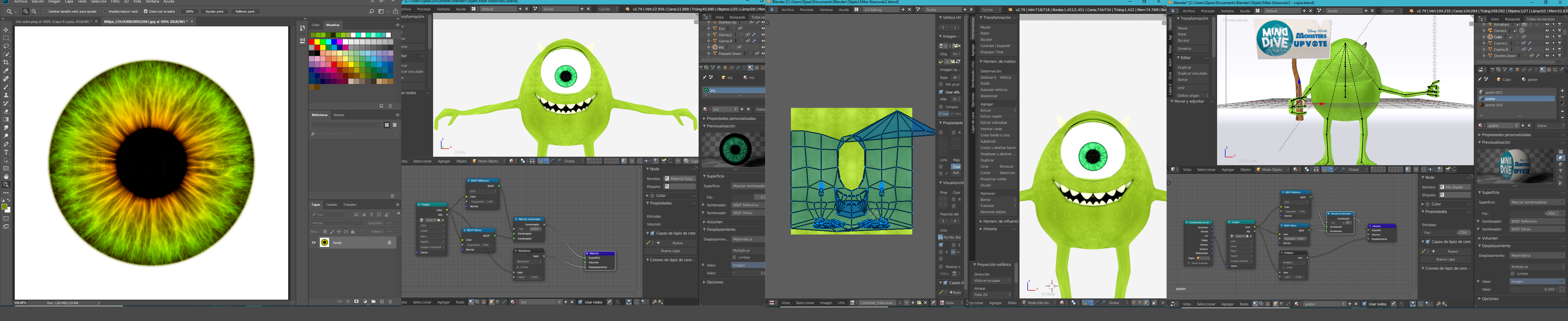Click 'Duplicar vinculado' in Wazowski3 tool shelf
This screenshot has width=1568, height=321.
click(x=1192, y=74)
